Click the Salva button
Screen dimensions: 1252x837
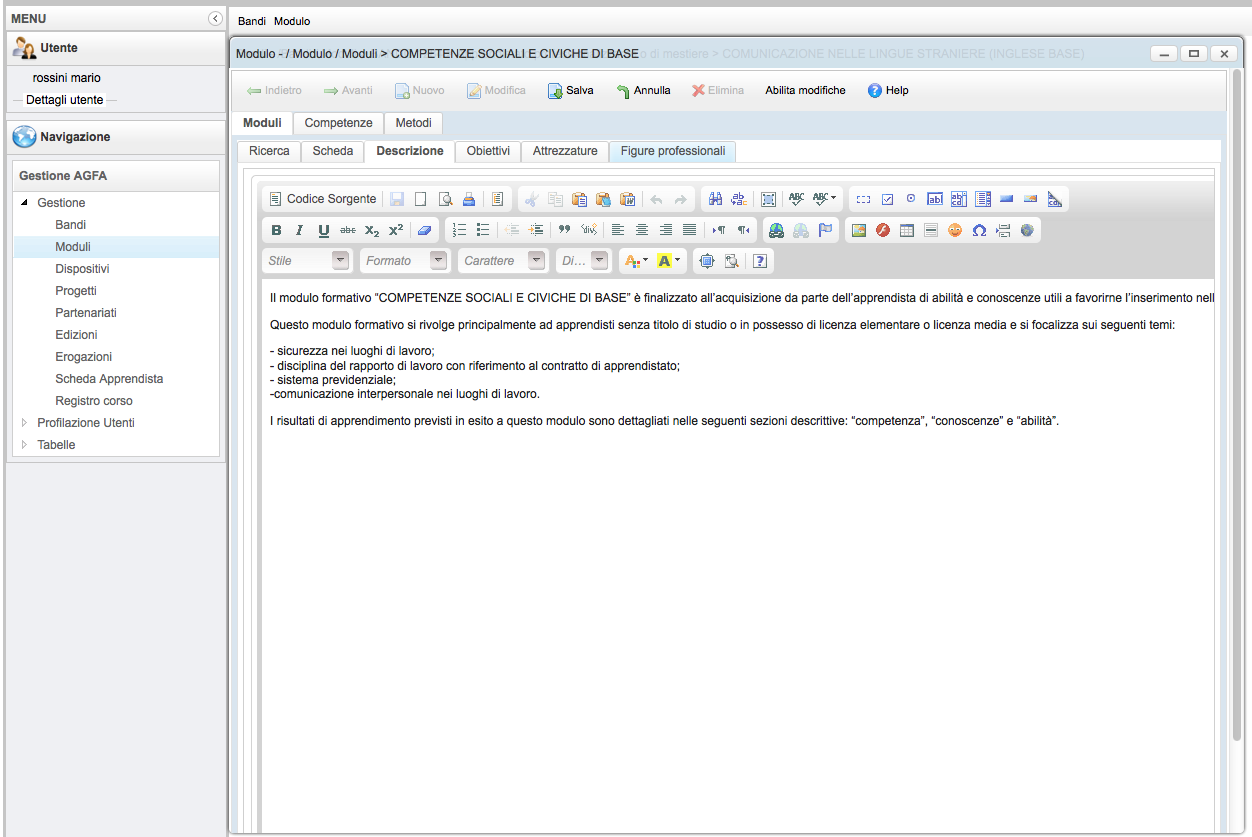[x=570, y=90]
